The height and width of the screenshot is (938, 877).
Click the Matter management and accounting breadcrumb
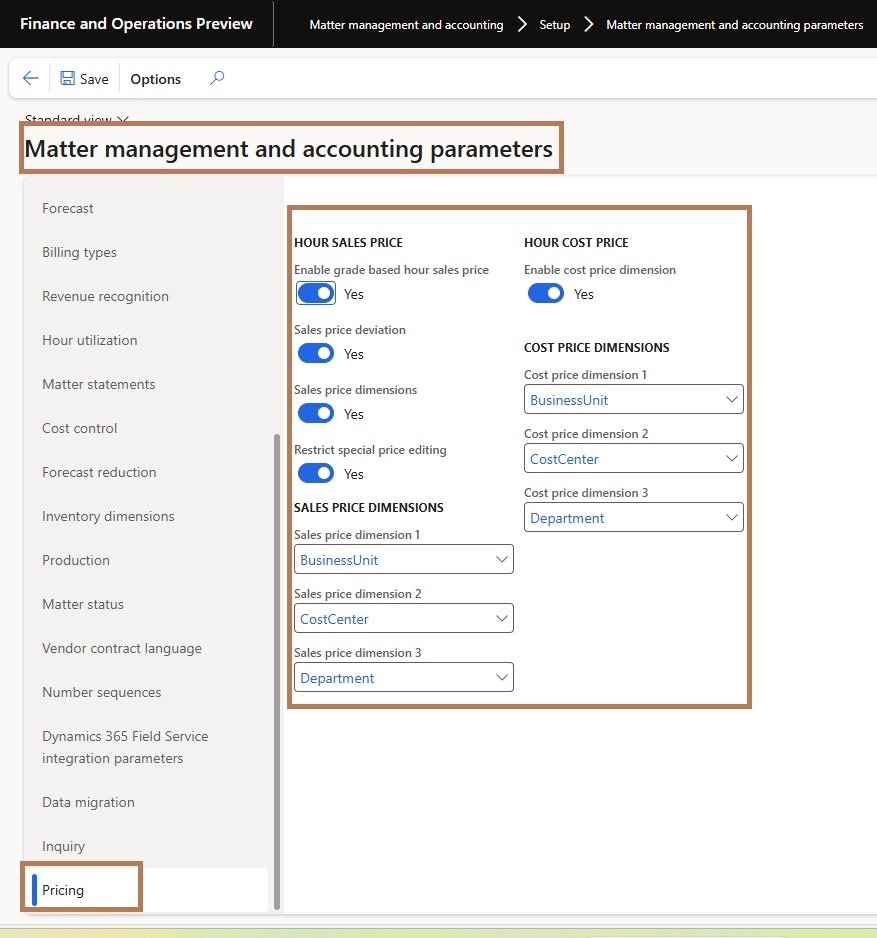pyautogui.click(x=406, y=25)
